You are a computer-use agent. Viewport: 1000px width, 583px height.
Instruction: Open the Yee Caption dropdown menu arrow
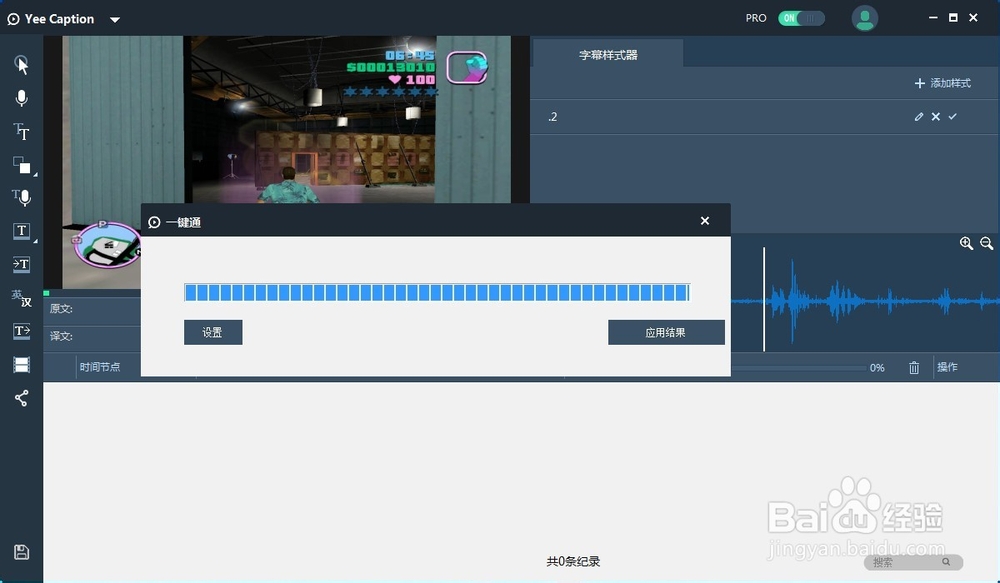pyautogui.click(x=115, y=20)
